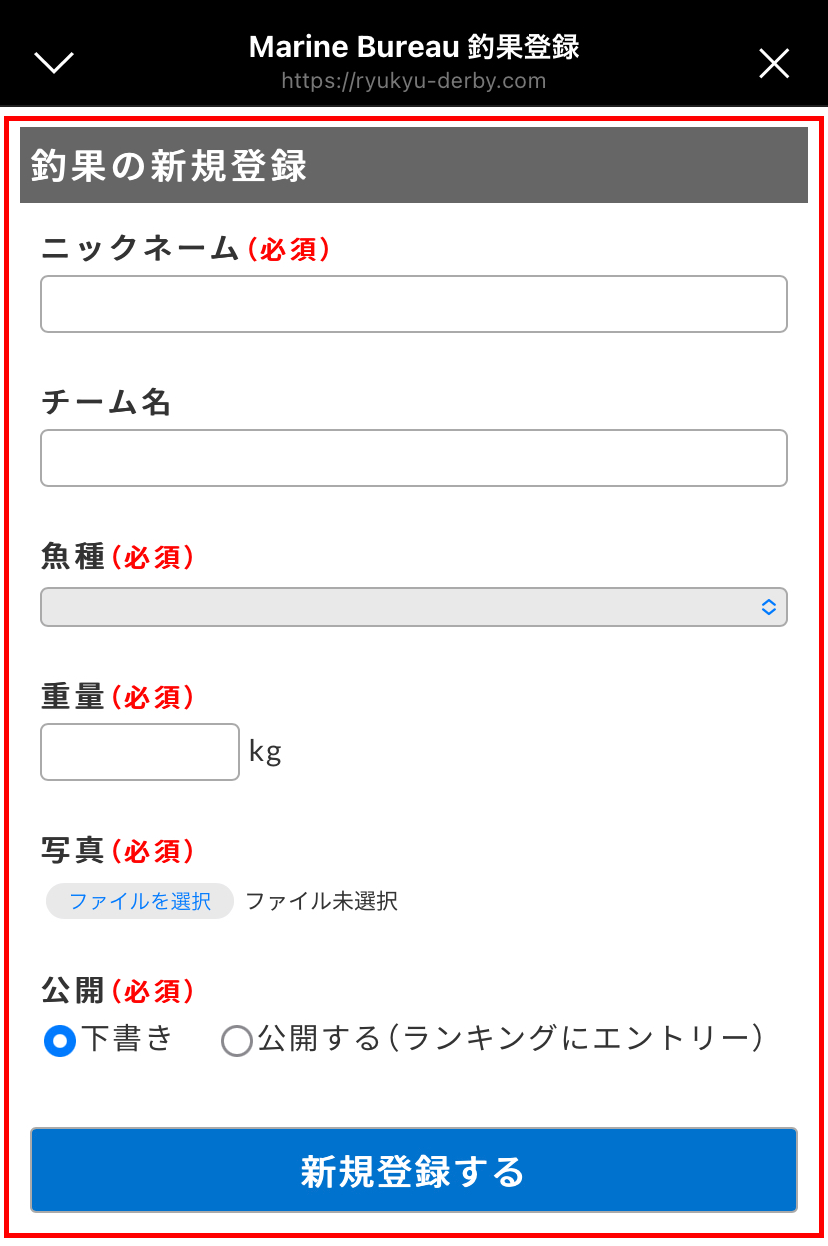
Task: Click the kg unit label beside weight field
Action: click(x=265, y=751)
